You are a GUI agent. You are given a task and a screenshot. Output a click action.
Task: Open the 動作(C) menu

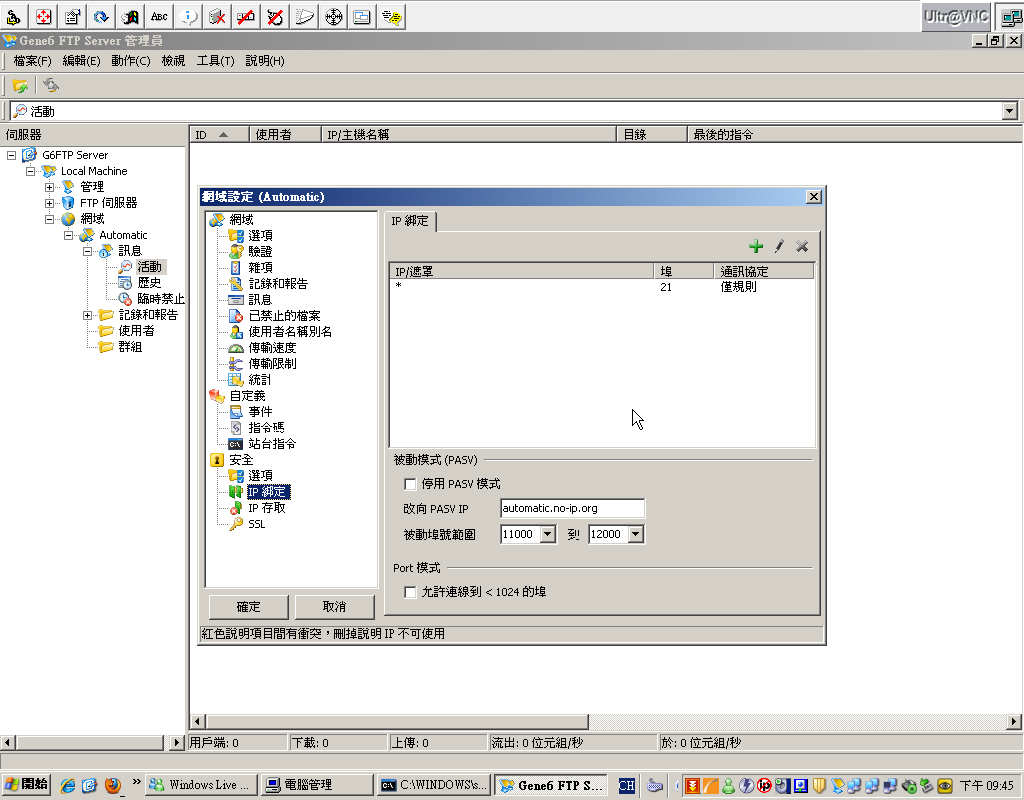[x=131, y=61]
